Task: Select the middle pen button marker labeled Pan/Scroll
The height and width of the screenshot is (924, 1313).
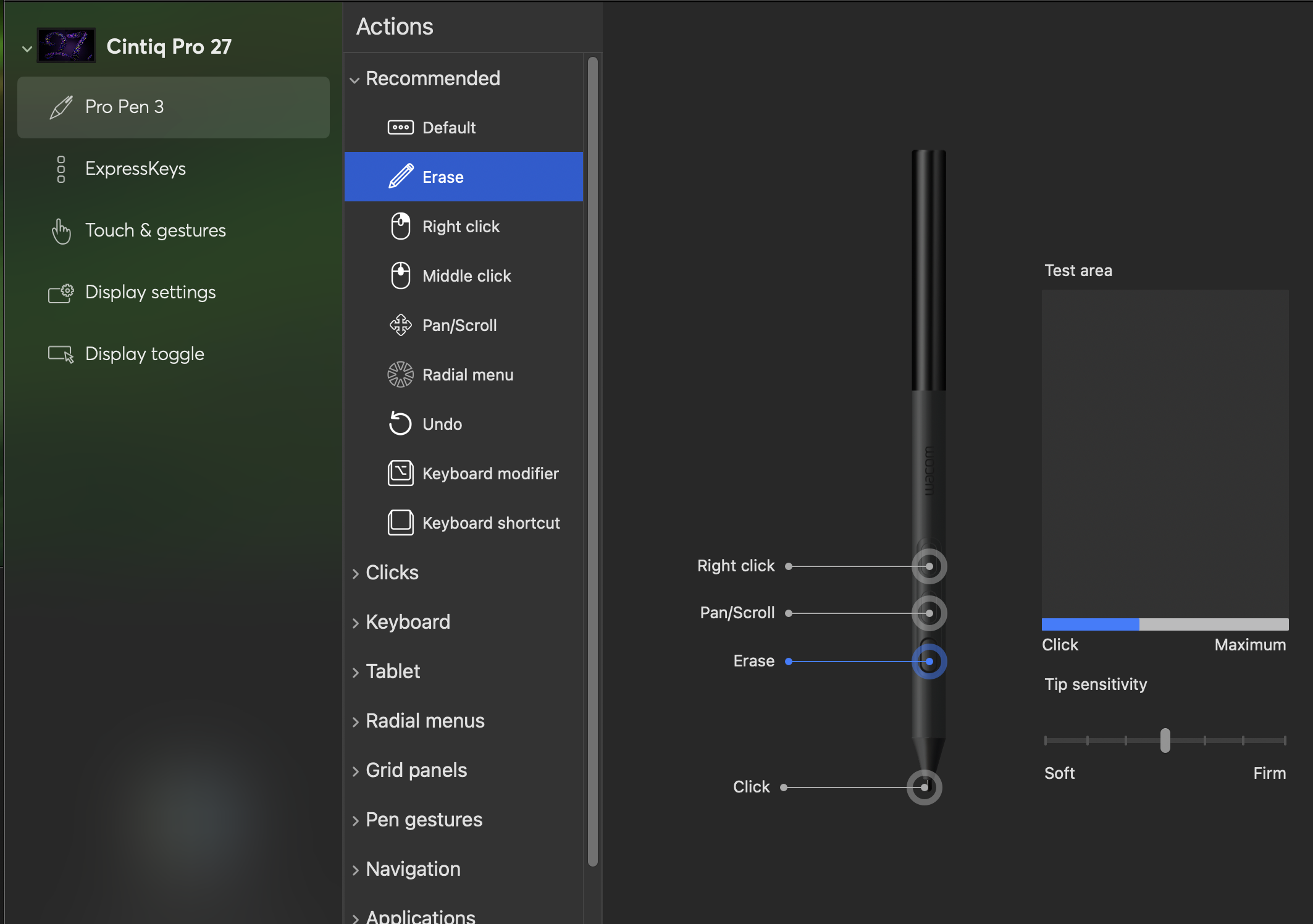Action: 929,613
